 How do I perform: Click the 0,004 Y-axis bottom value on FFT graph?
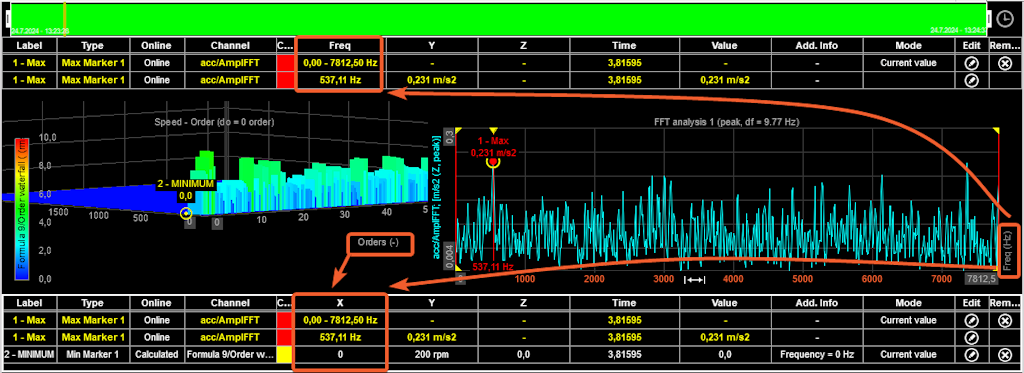[x=449, y=256]
